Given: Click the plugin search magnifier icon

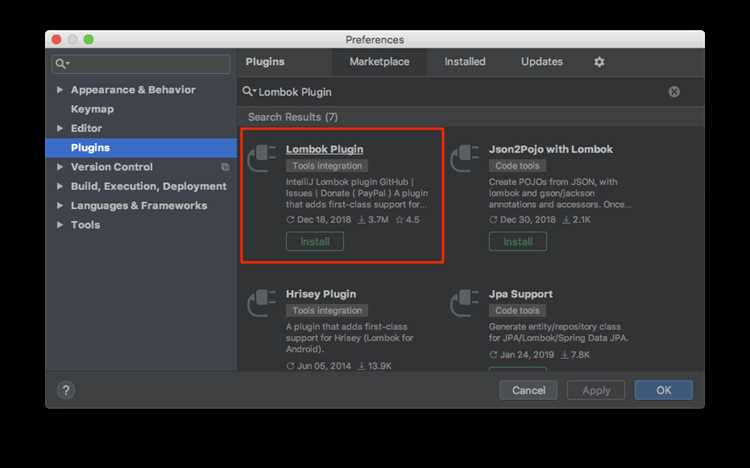Looking at the screenshot, I should point(248,91).
